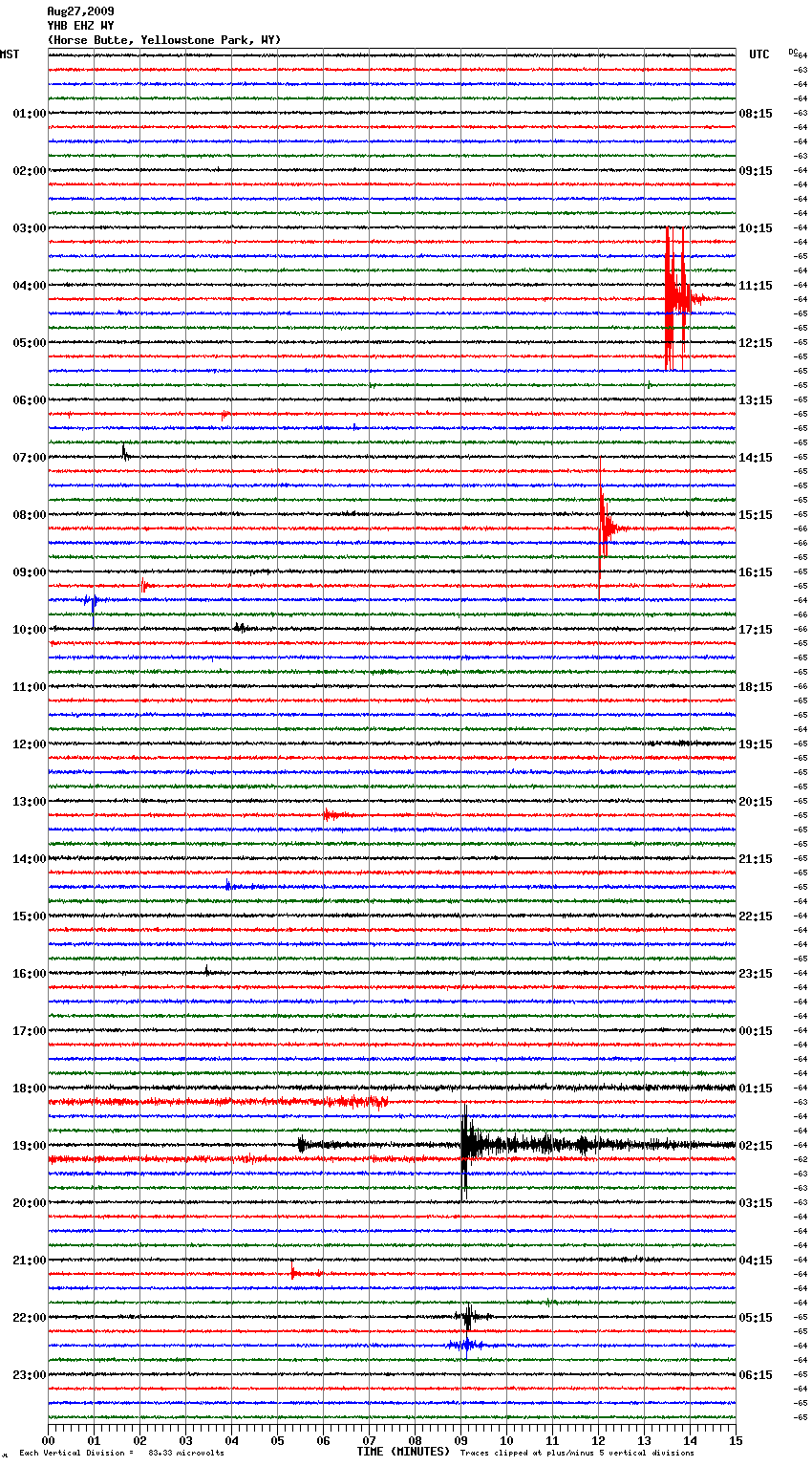Click the Each Vertical Division 83.33 microvolts note
The height and width of the screenshot is (1466, 812).
(x=121, y=1453)
